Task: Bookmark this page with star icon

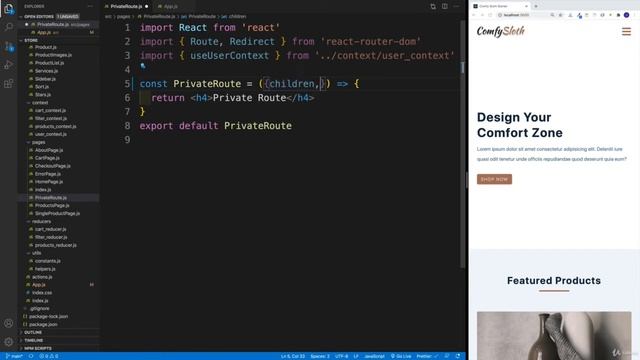Action: [x=560, y=15]
